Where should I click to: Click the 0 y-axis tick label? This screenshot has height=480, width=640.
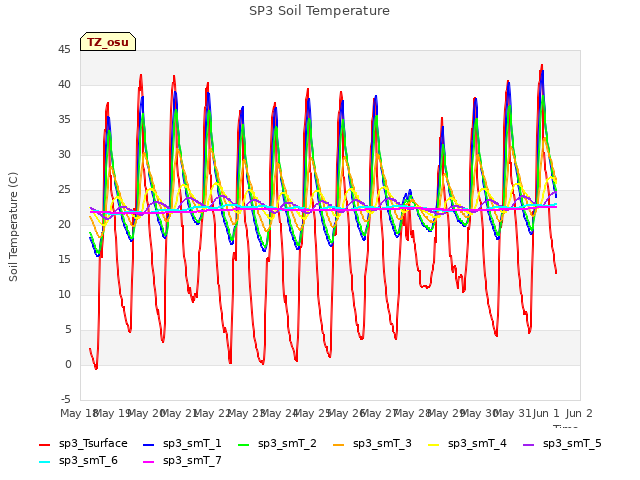point(68,364)
